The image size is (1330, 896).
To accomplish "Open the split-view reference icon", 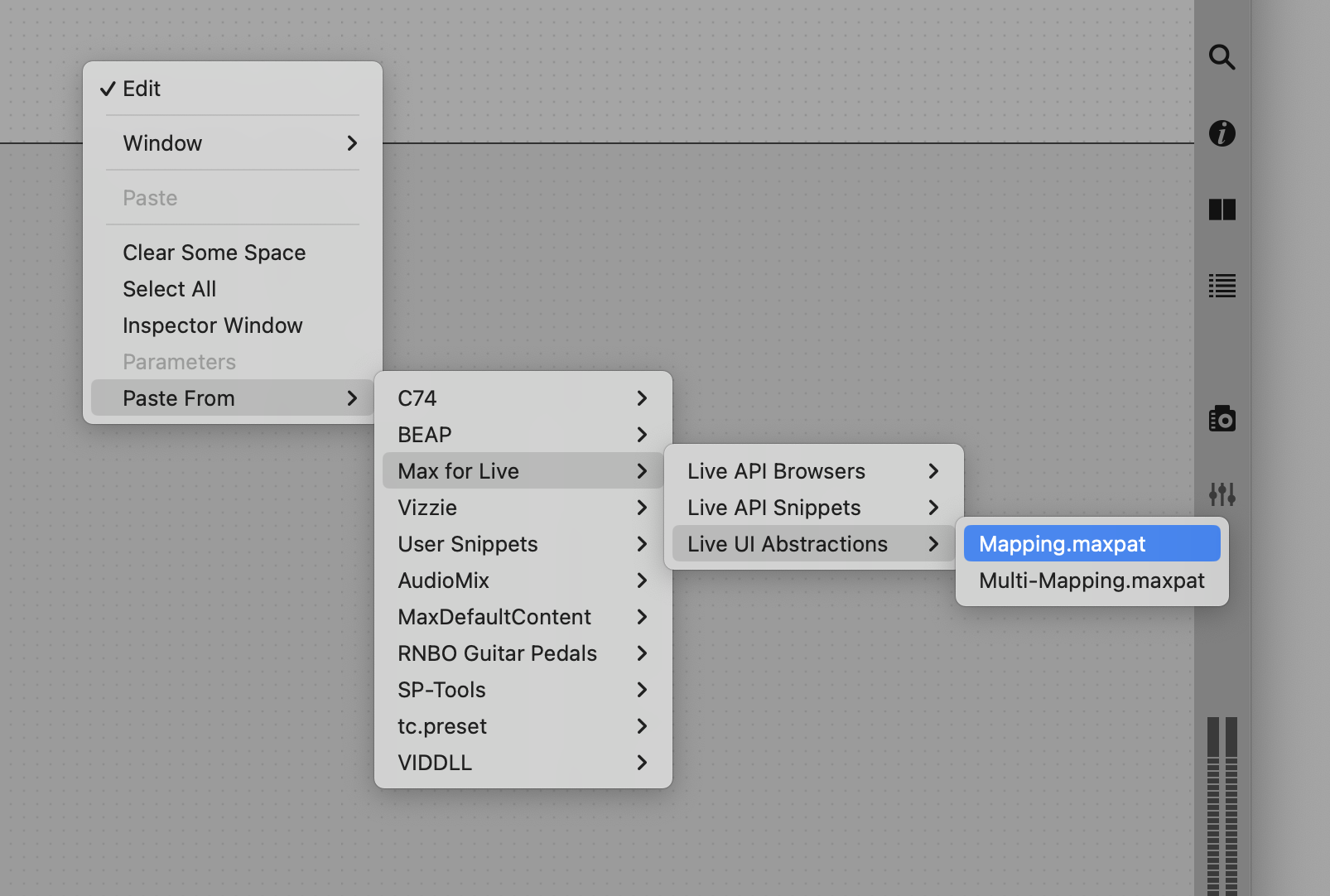I will [1222, 210].
